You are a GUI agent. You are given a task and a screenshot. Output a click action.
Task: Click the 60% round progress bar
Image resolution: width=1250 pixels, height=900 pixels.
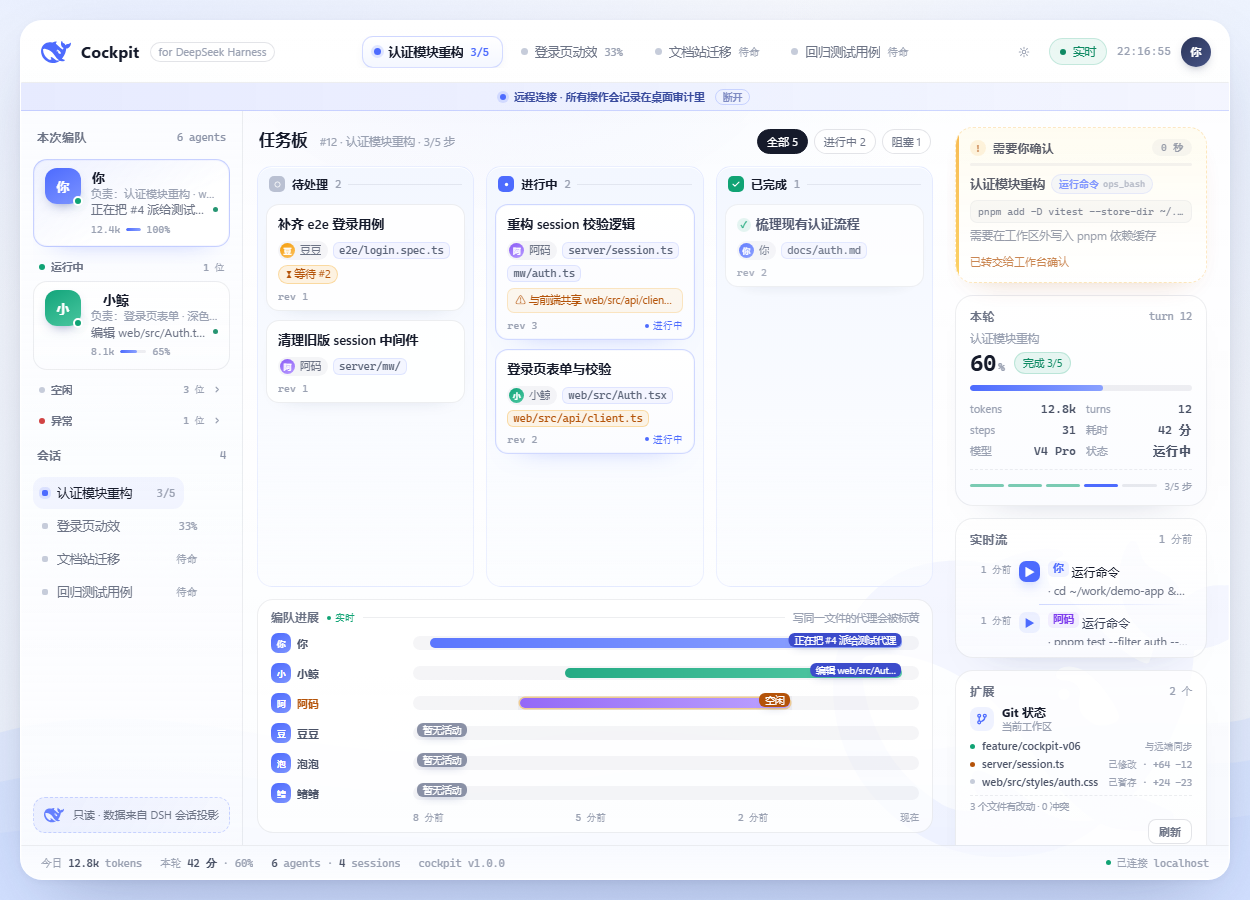(x=1081, y=388)
